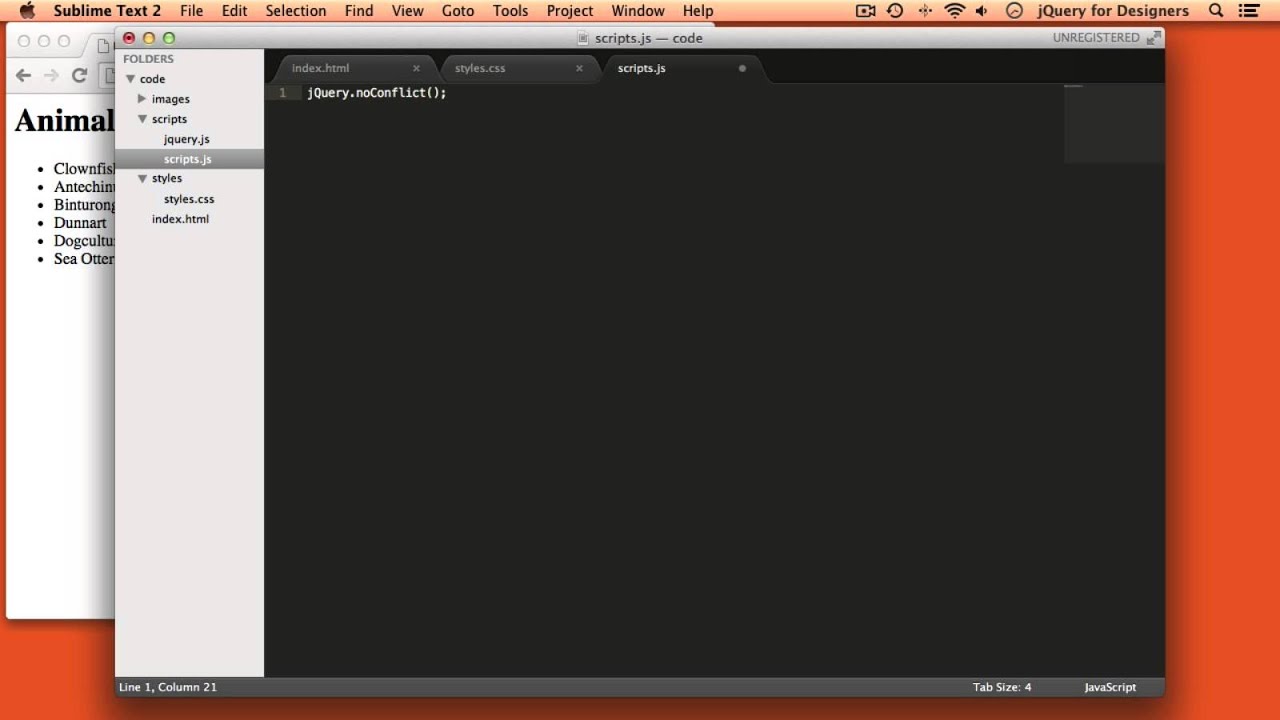Open the View menu
1280x720 pixels.
click(407, 11)
